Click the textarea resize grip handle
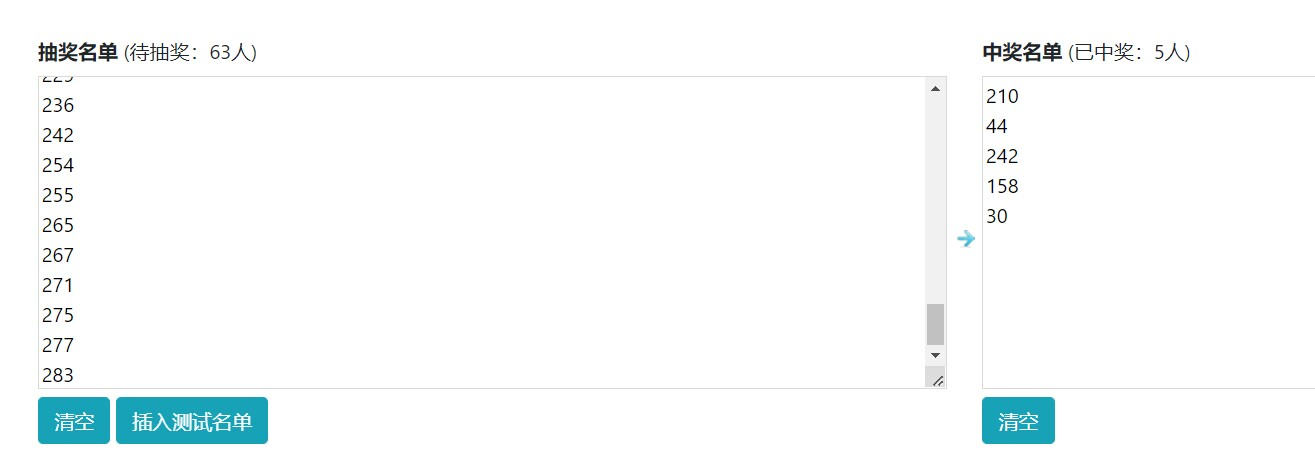Viewport: 1315px width, 468px height. click(x=936, y=377)
